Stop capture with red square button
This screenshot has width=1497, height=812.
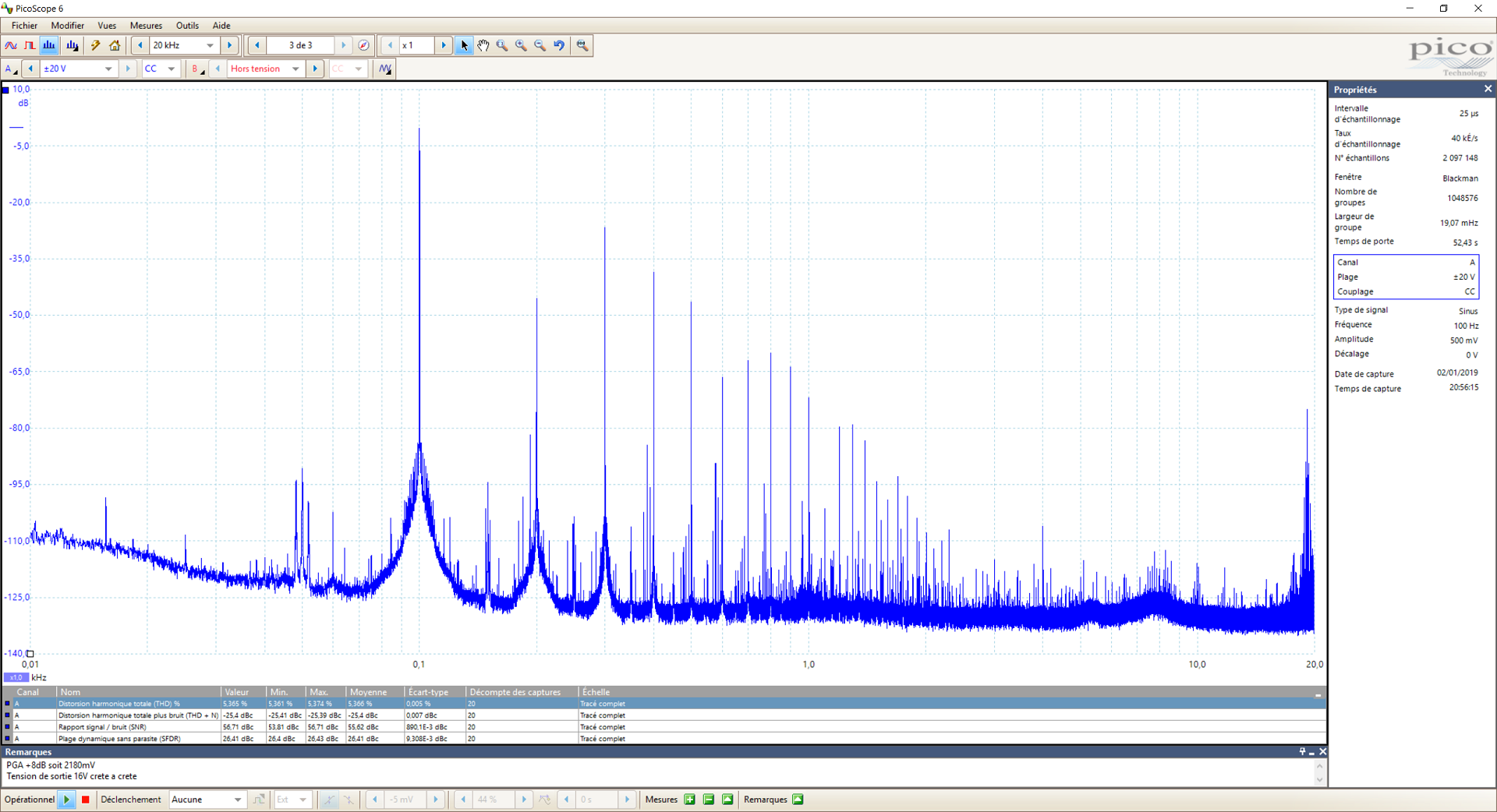coord(86,800)
